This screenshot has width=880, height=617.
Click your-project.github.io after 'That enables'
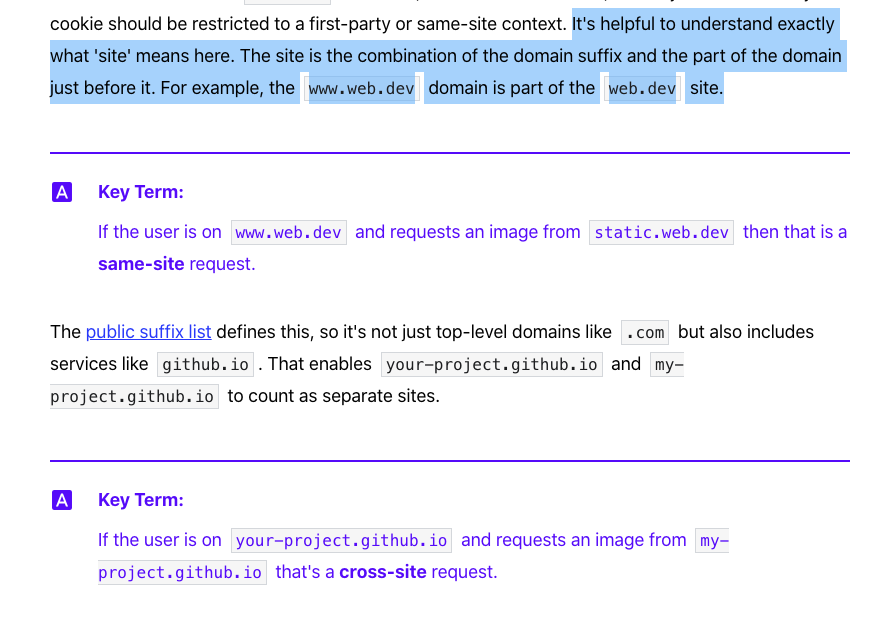pos(491,364)
